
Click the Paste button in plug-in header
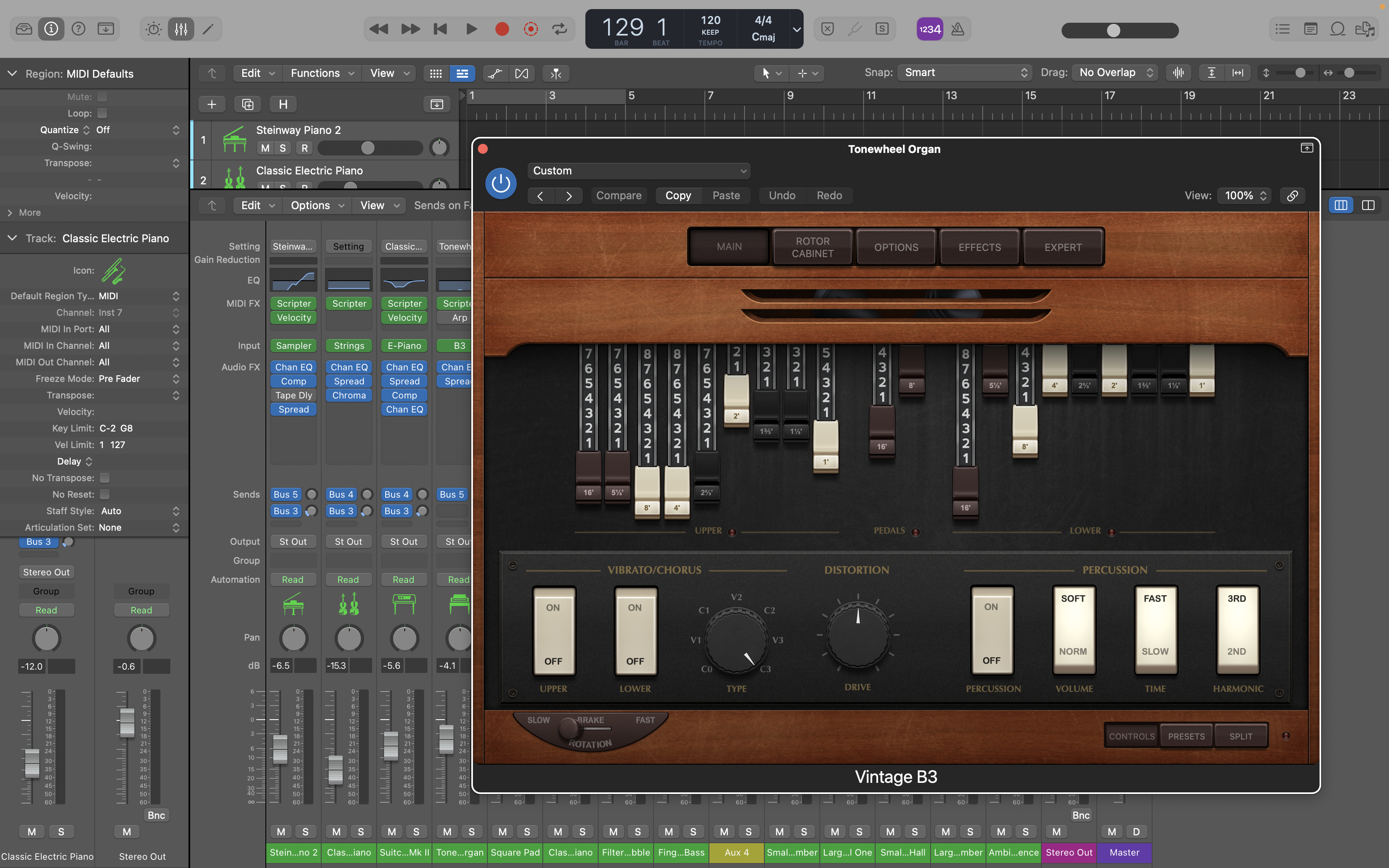pyautogui.click(x=726, y=196)
